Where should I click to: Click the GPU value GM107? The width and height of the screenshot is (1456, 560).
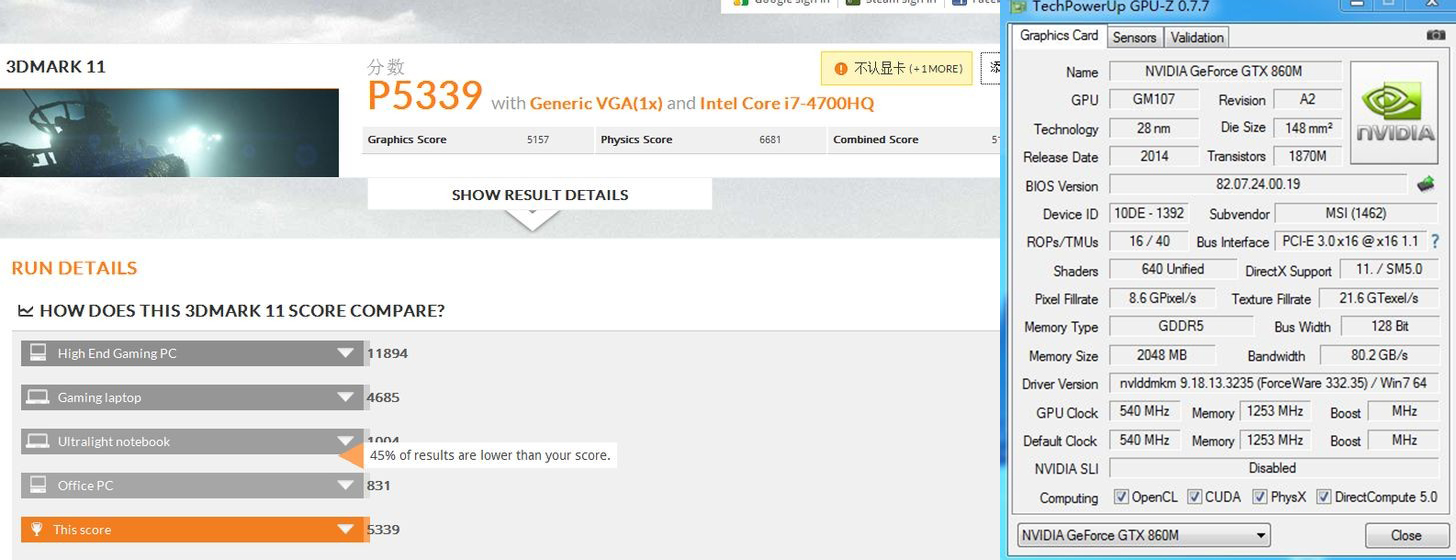click(x=1154, y=99)
